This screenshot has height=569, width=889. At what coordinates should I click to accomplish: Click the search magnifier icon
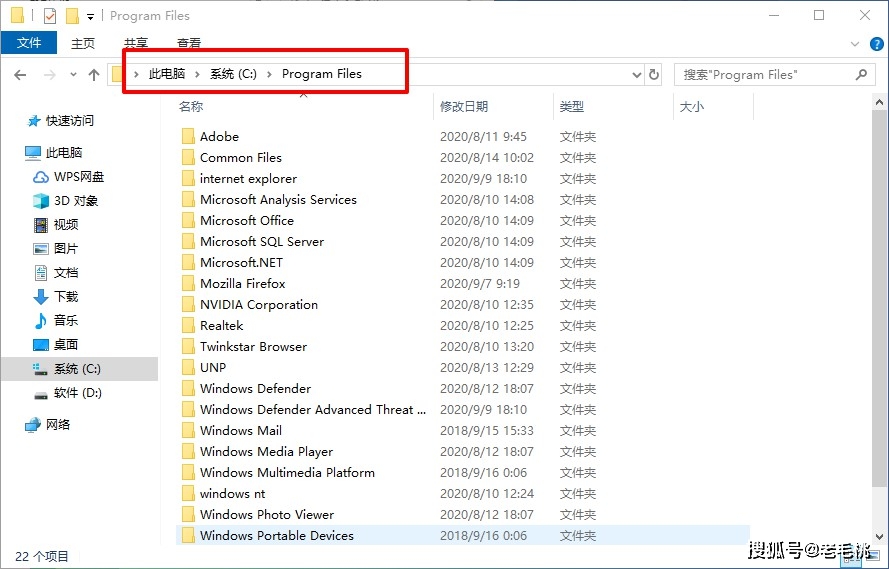(861, 74)
